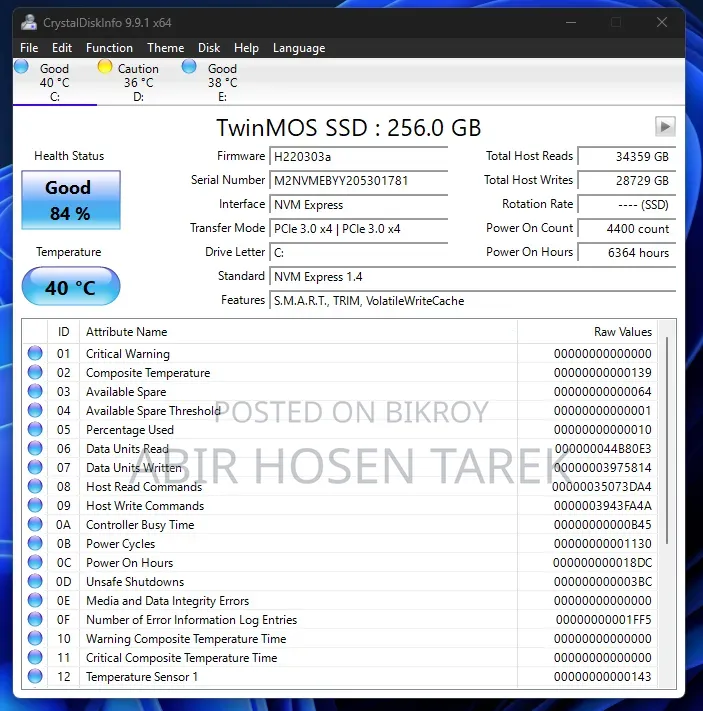Select the Unsafe Shutdowns attribute name
The height and width of the screenshot is (711, 703).
[x=135, y=582]
